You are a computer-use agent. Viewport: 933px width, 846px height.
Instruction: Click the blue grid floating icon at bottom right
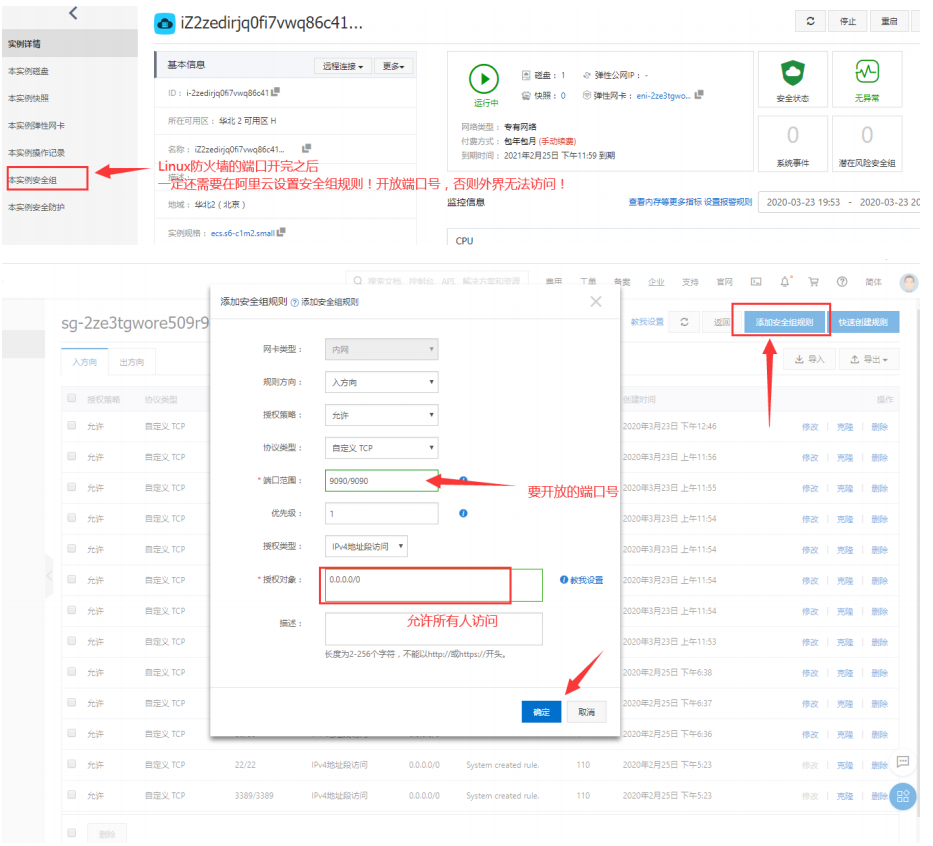(x=903, y=797)
